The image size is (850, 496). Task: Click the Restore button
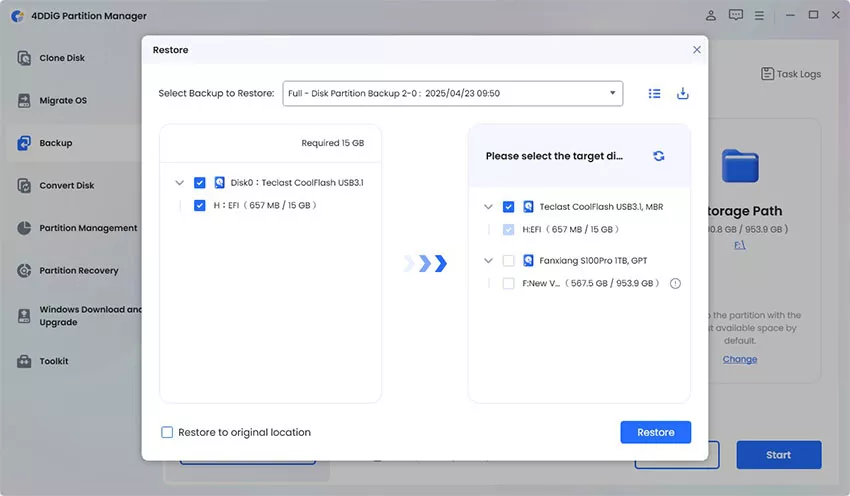click(655, 432)
